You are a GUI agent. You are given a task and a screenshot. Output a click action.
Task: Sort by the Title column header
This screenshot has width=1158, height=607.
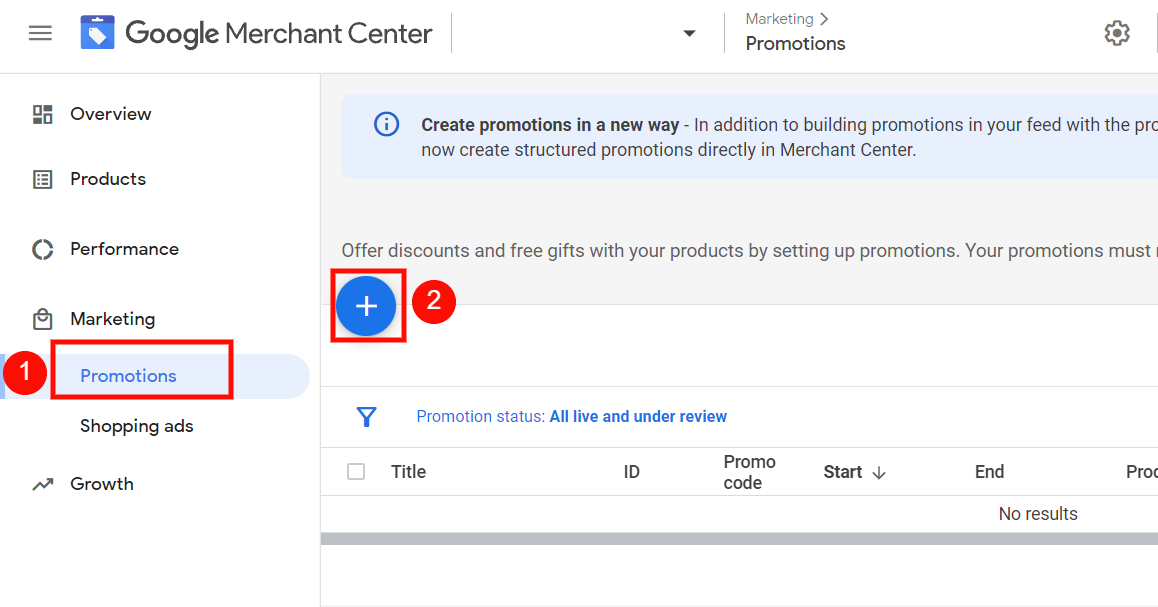click(408, 472)
